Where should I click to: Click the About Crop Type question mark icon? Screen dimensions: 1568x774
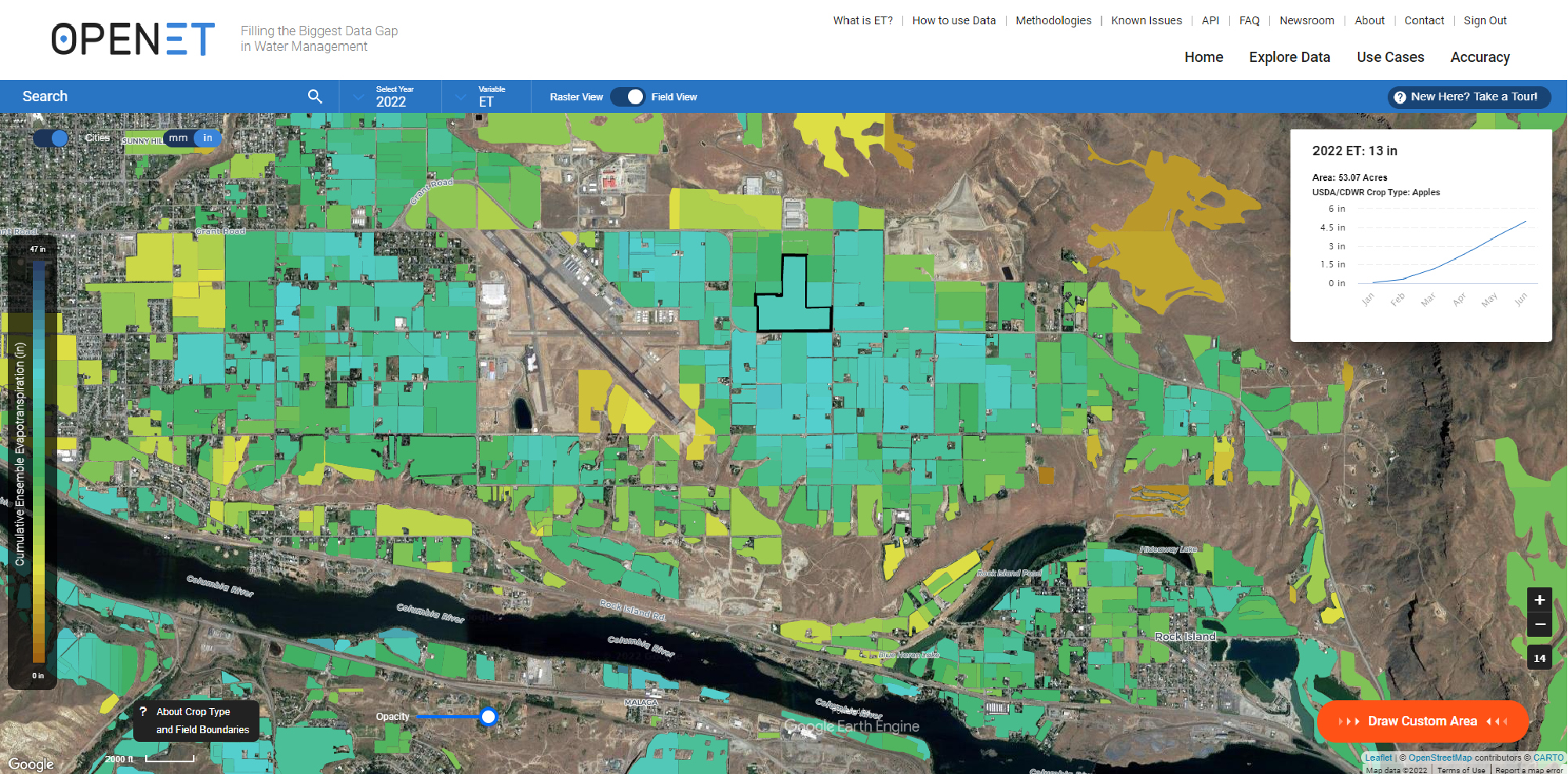point(143,711)
